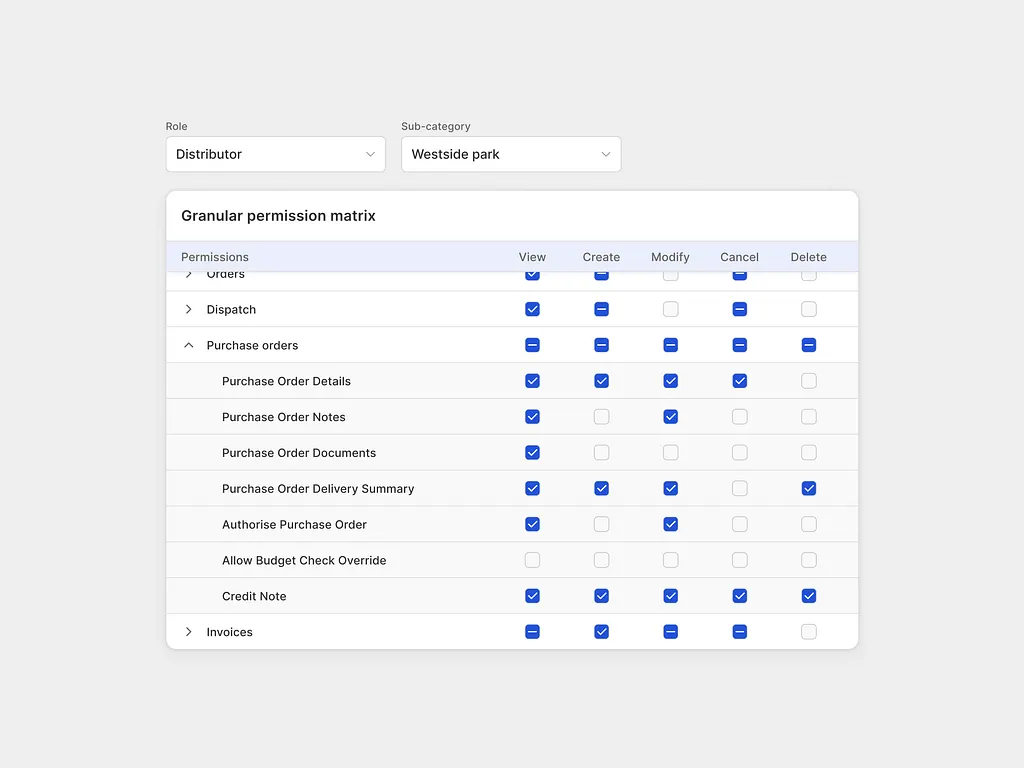Uncheck Delete for Purchase Order Delivery Summary
The image size is (1024, 768).
(809, 489)
